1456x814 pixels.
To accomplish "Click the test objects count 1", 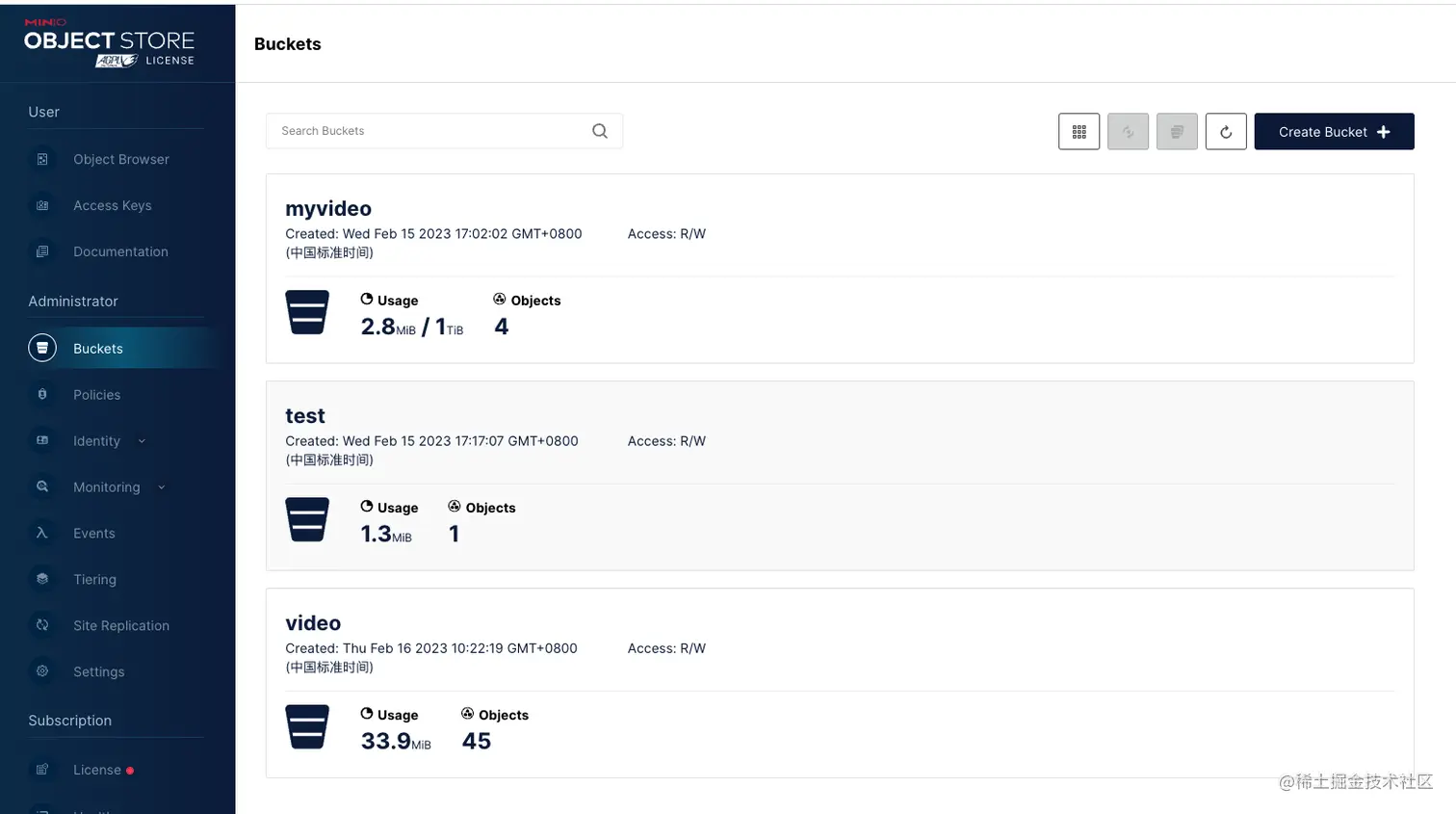I will 455,534.
